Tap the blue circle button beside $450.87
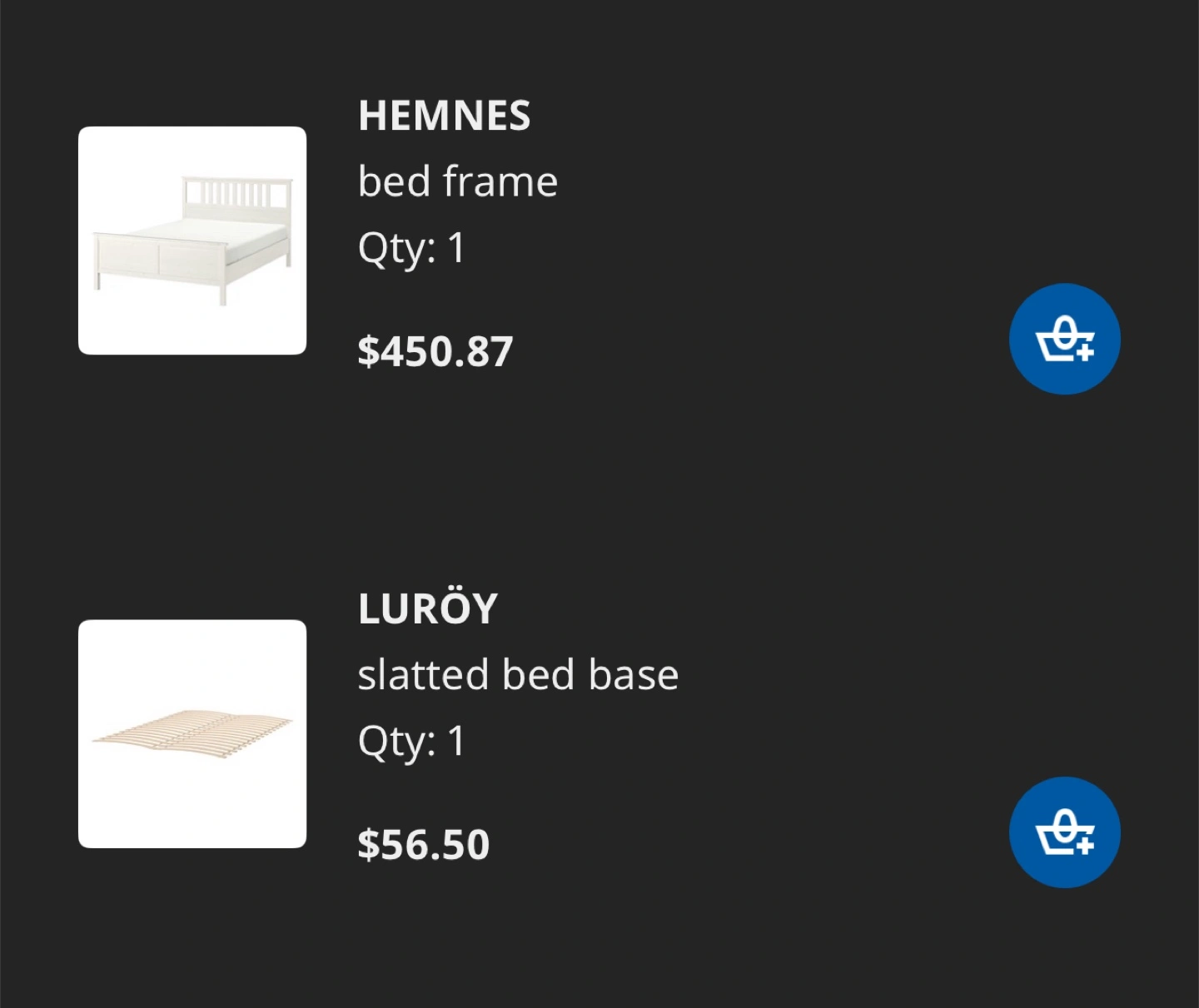The height and width of the screenshot is (1008, 1199). click(1064, 339)
